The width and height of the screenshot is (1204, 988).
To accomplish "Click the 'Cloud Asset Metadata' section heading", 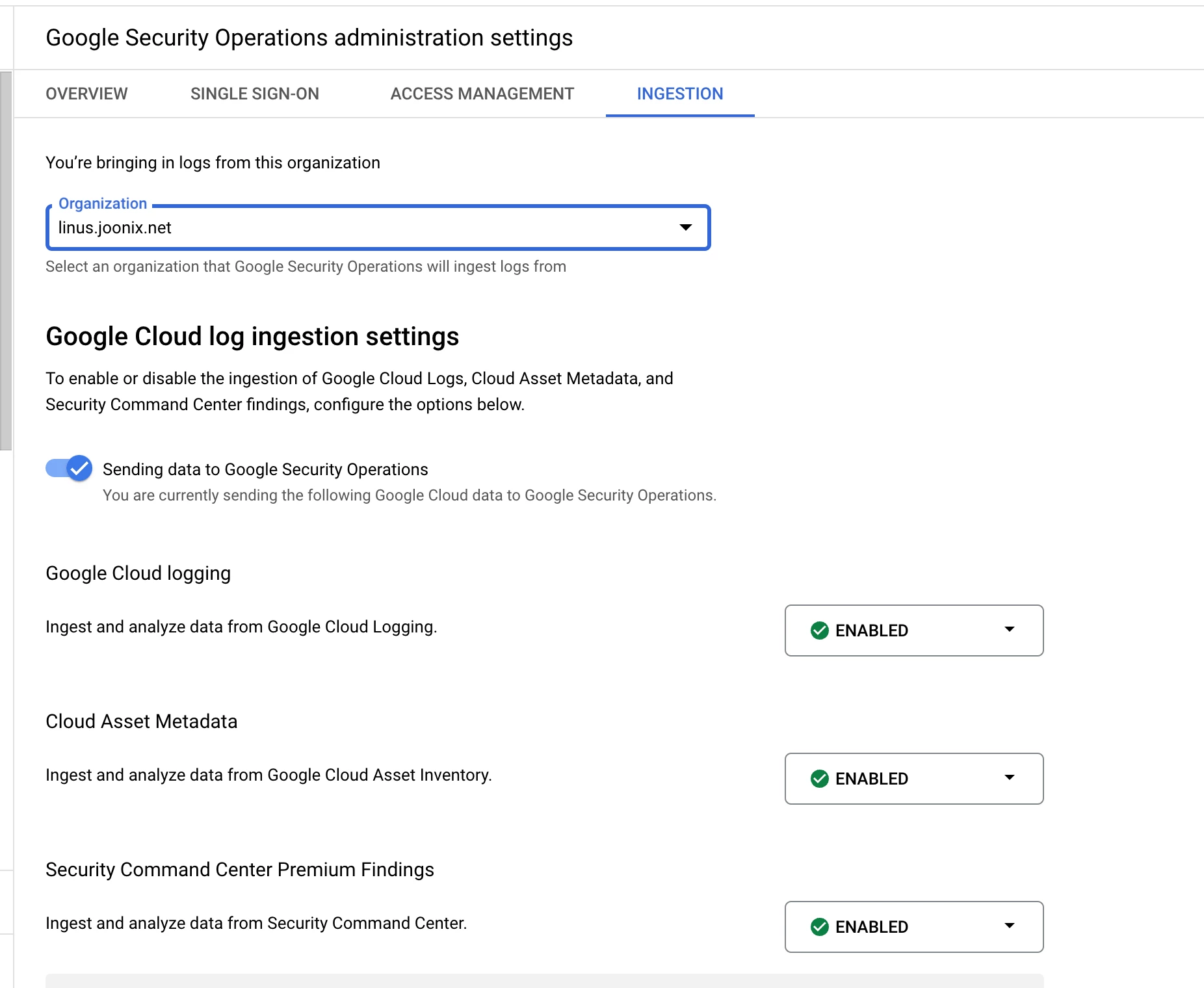I will click(x=141, y=721).
